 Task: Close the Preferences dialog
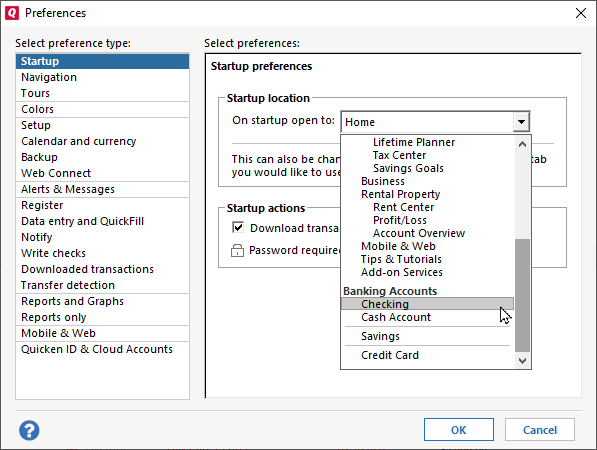(581, 13)
